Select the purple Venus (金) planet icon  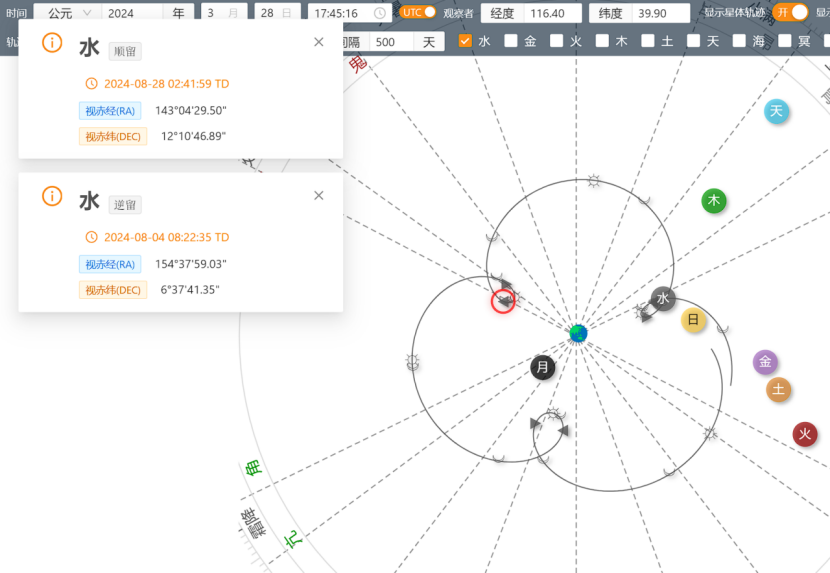pos(765,362)
